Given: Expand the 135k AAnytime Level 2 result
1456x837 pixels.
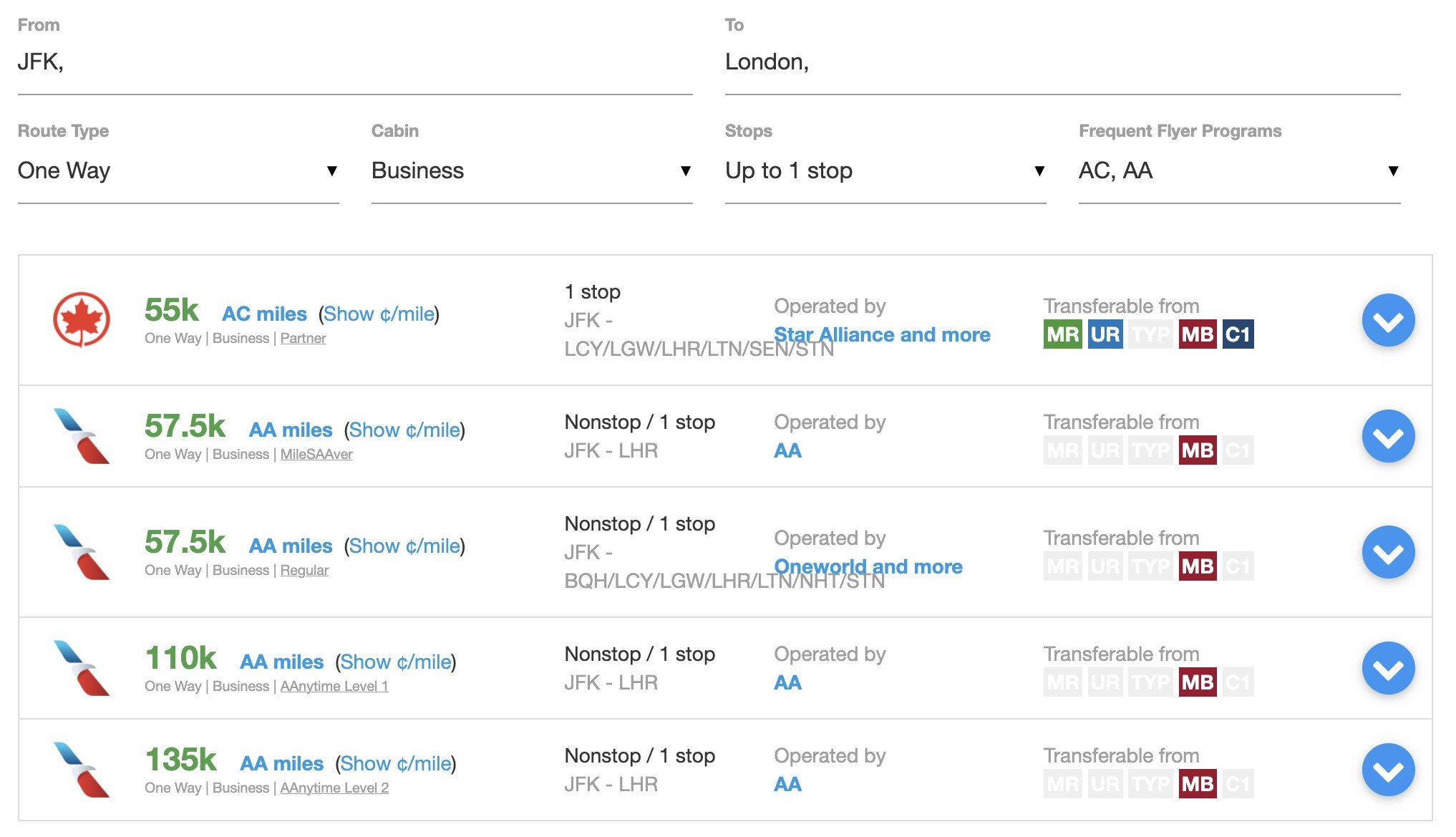Looking at the screenshot, I should (1388, 770).
